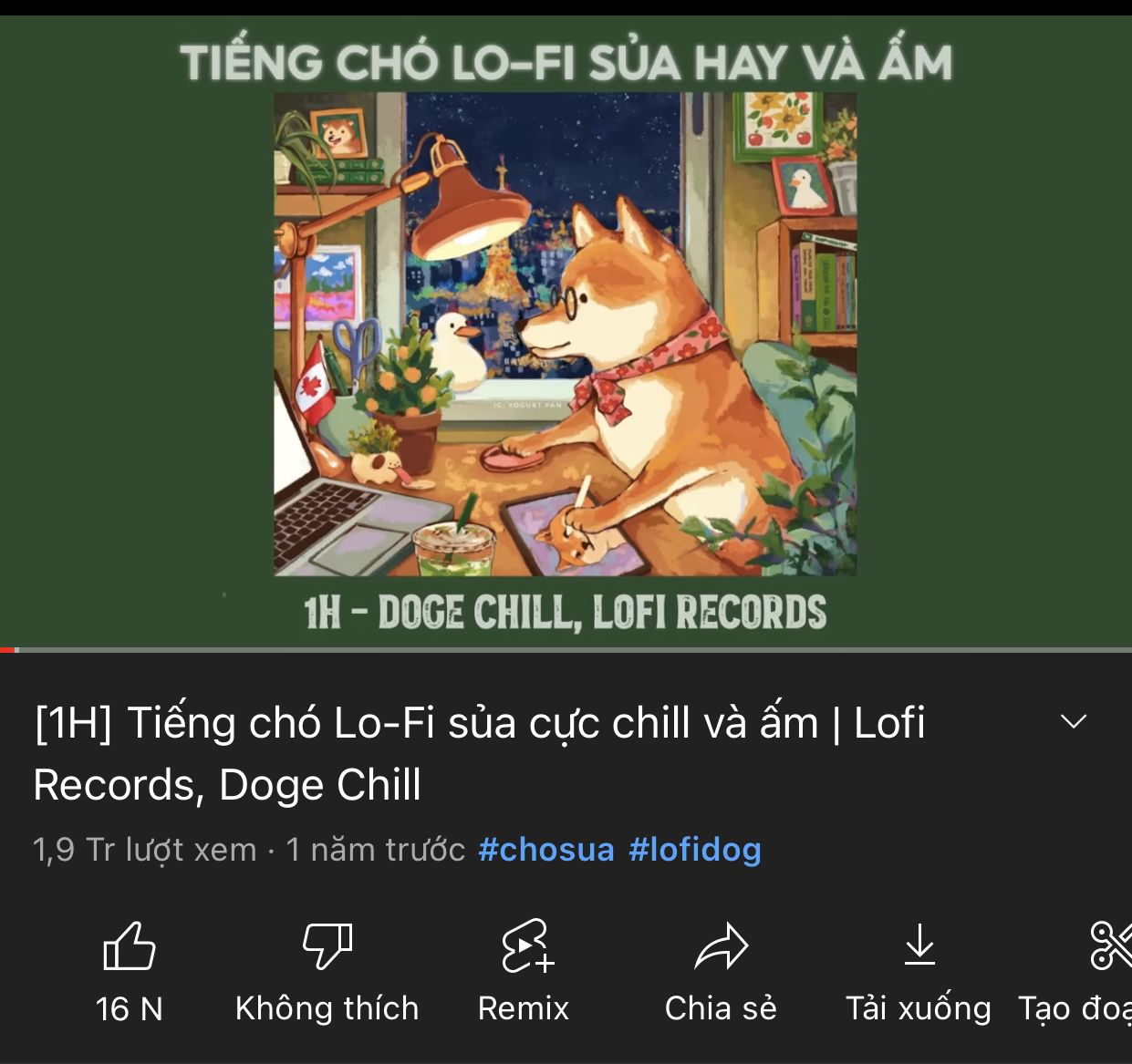
Task: Tap the Chia sẻ share label
Action: (x=721, y=1008)
